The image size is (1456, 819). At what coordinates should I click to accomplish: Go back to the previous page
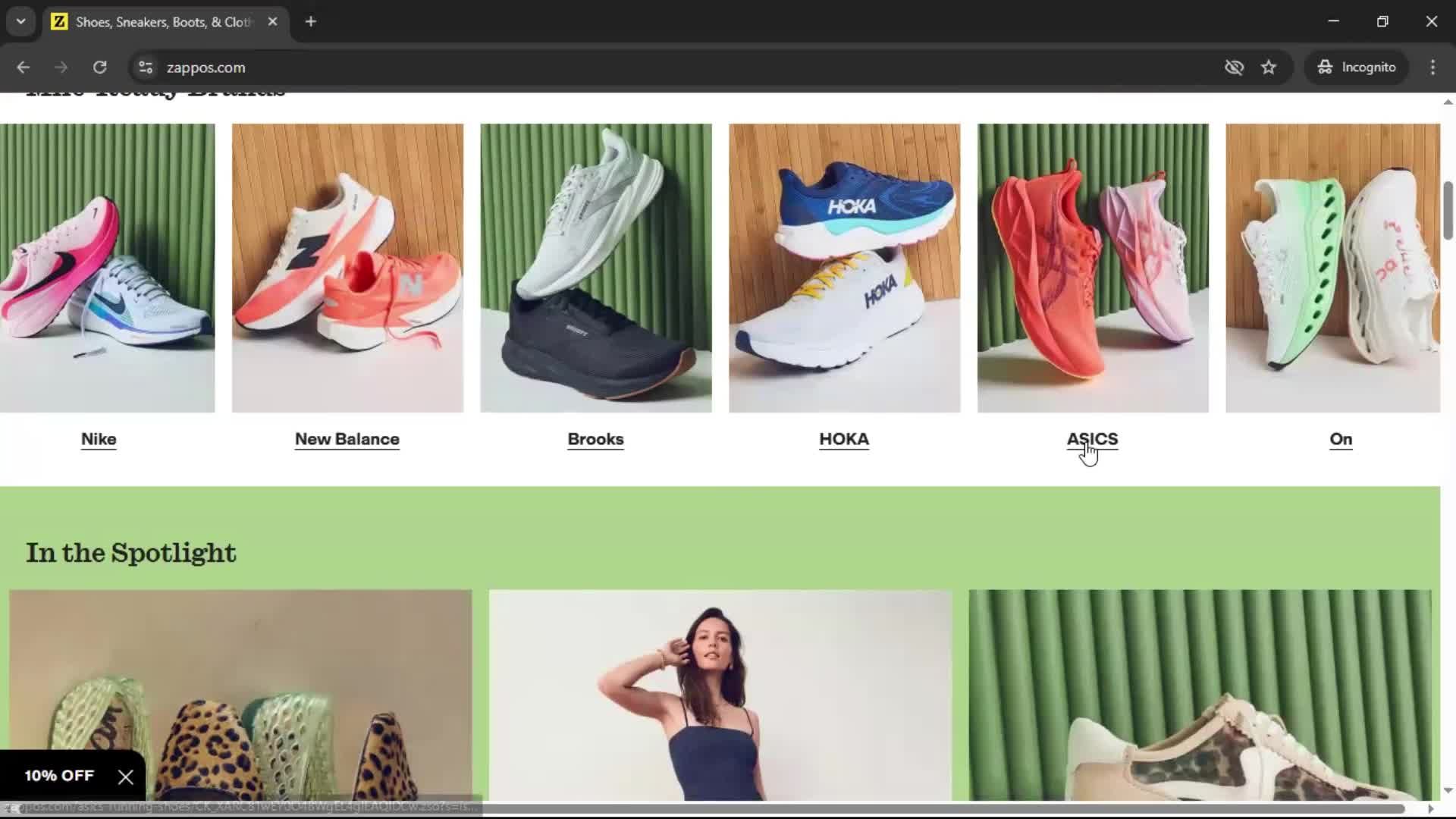click(23, 67)
